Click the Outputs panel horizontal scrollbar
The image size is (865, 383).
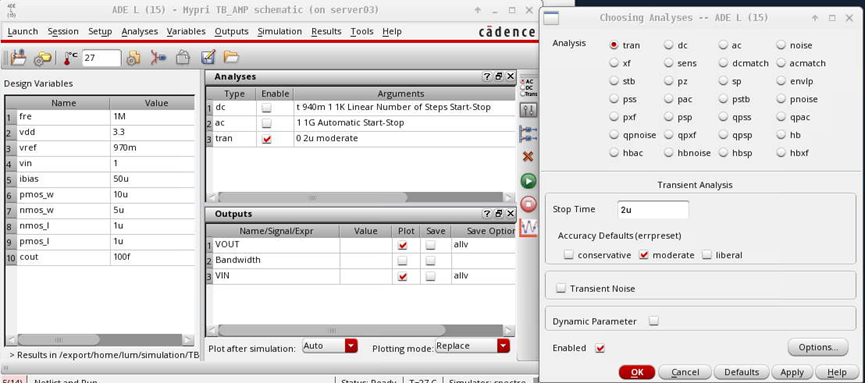360,331
